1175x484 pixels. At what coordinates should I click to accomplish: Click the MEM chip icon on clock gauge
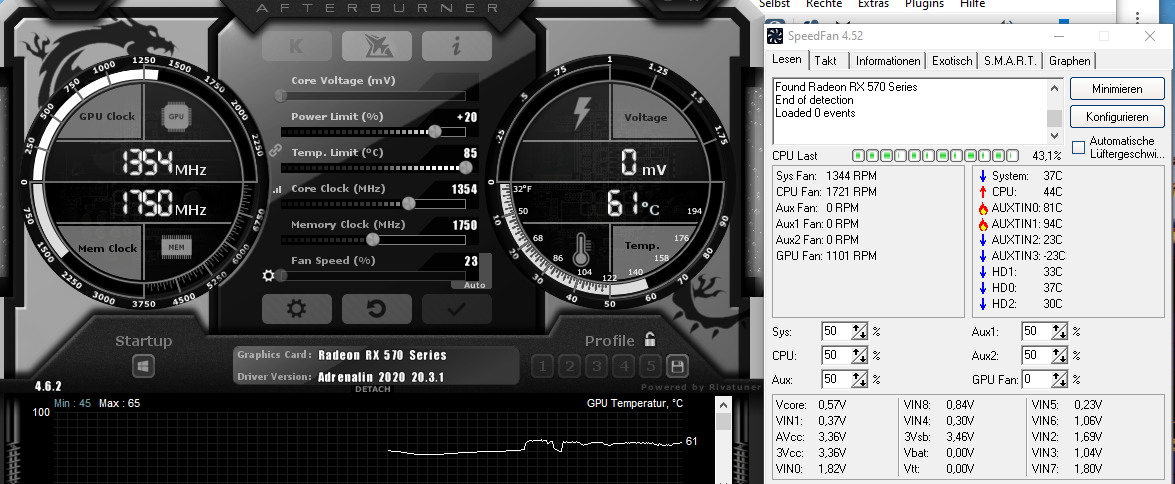pyautogui.click(x=176, y=246)
